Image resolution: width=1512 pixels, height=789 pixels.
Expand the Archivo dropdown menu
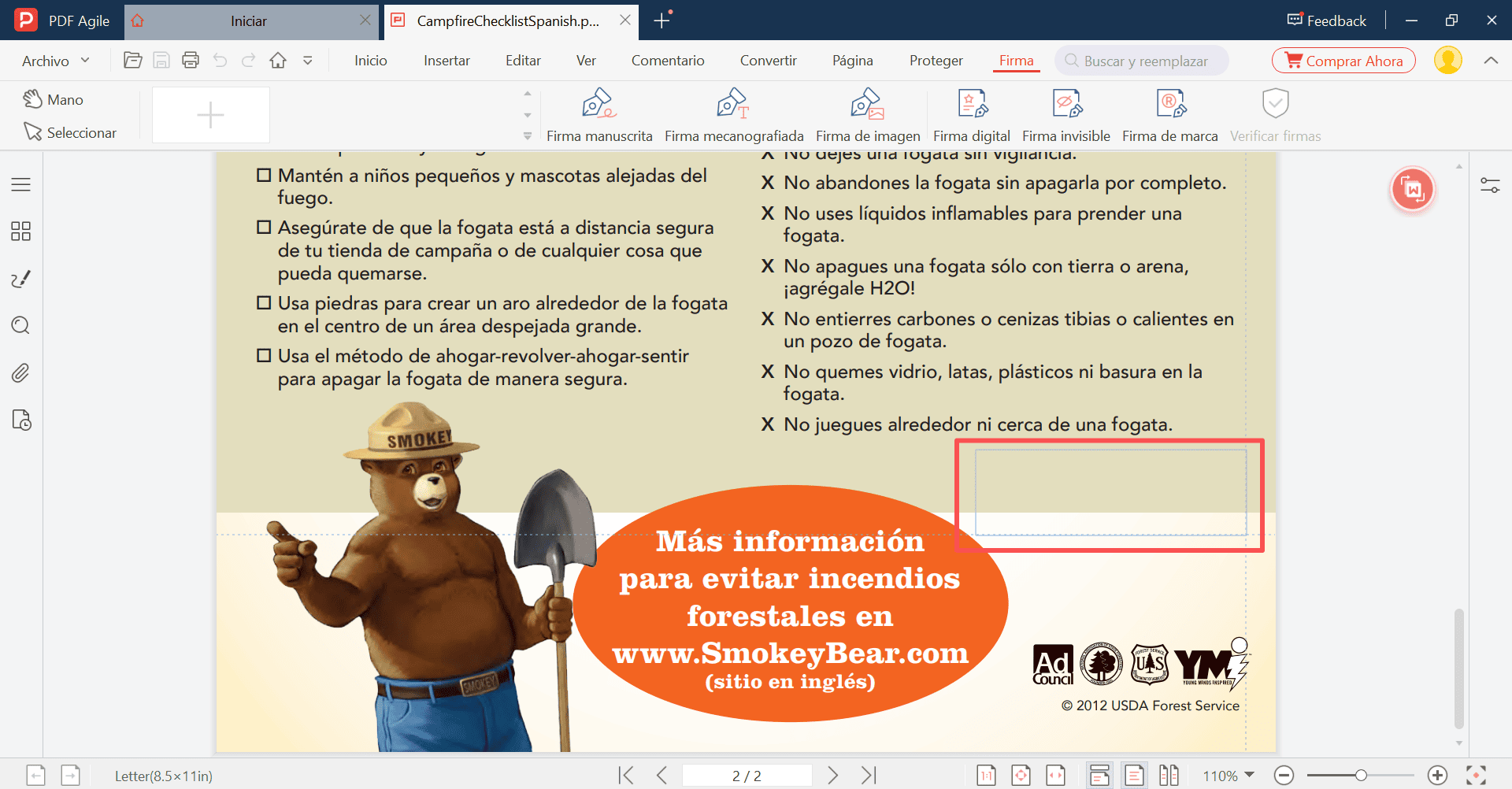pos(54,60)
